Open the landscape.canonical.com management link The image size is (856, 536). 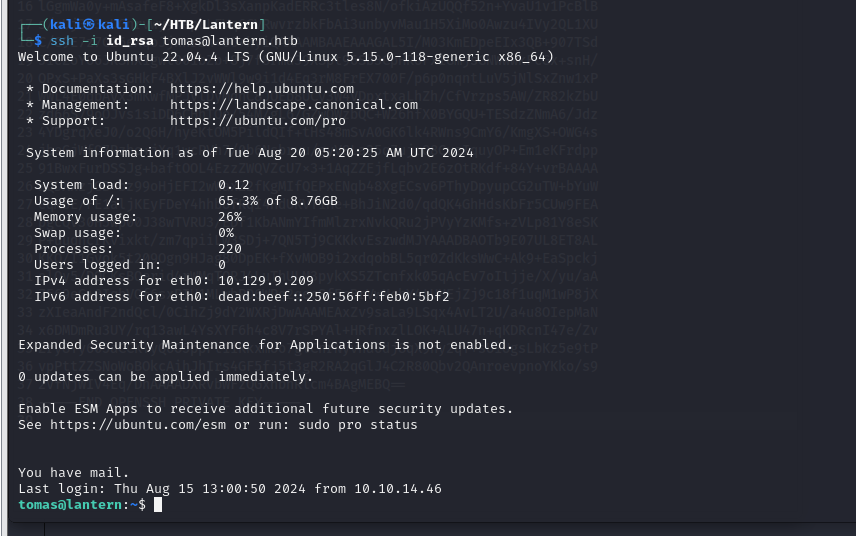(x=294, y=105)
